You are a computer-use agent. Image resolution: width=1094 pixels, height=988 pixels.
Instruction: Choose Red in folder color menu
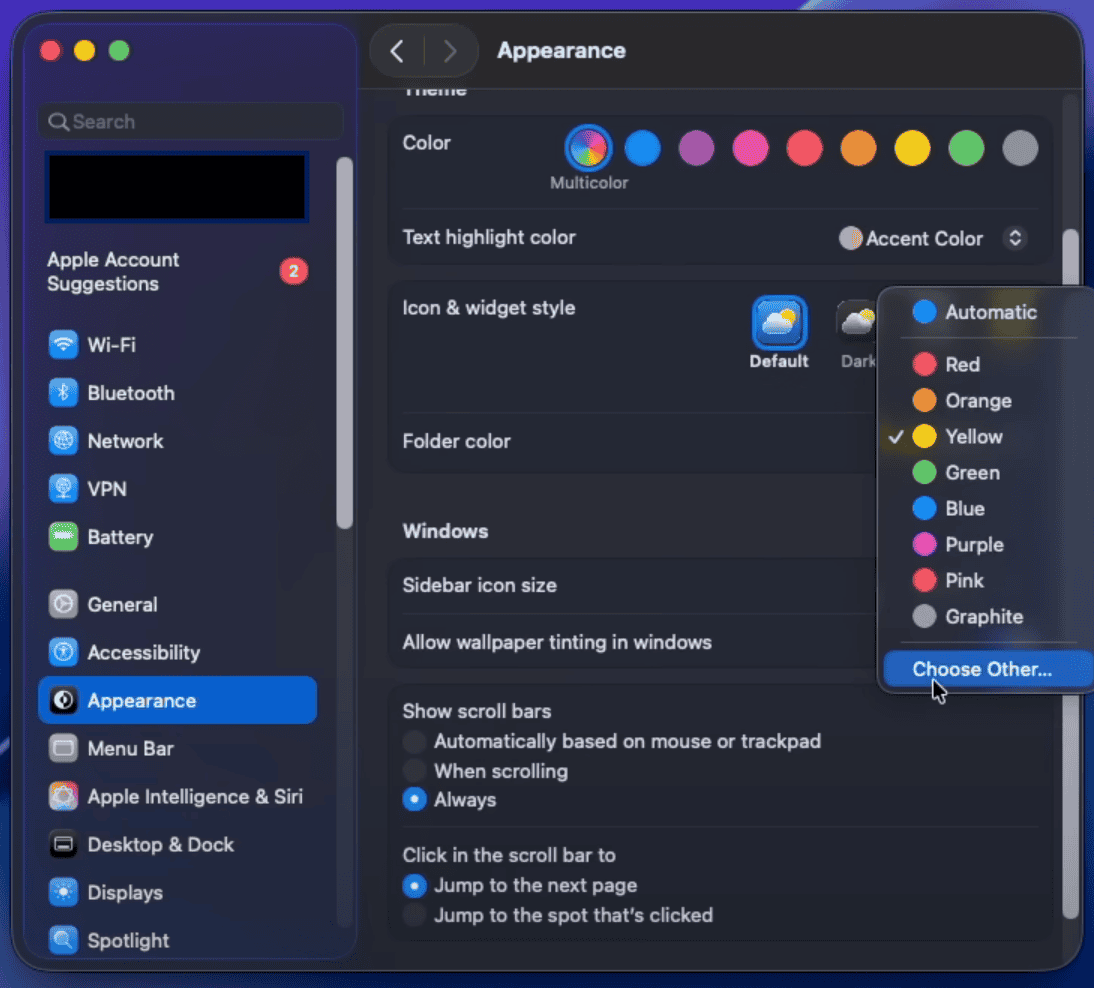coord(987,364)
